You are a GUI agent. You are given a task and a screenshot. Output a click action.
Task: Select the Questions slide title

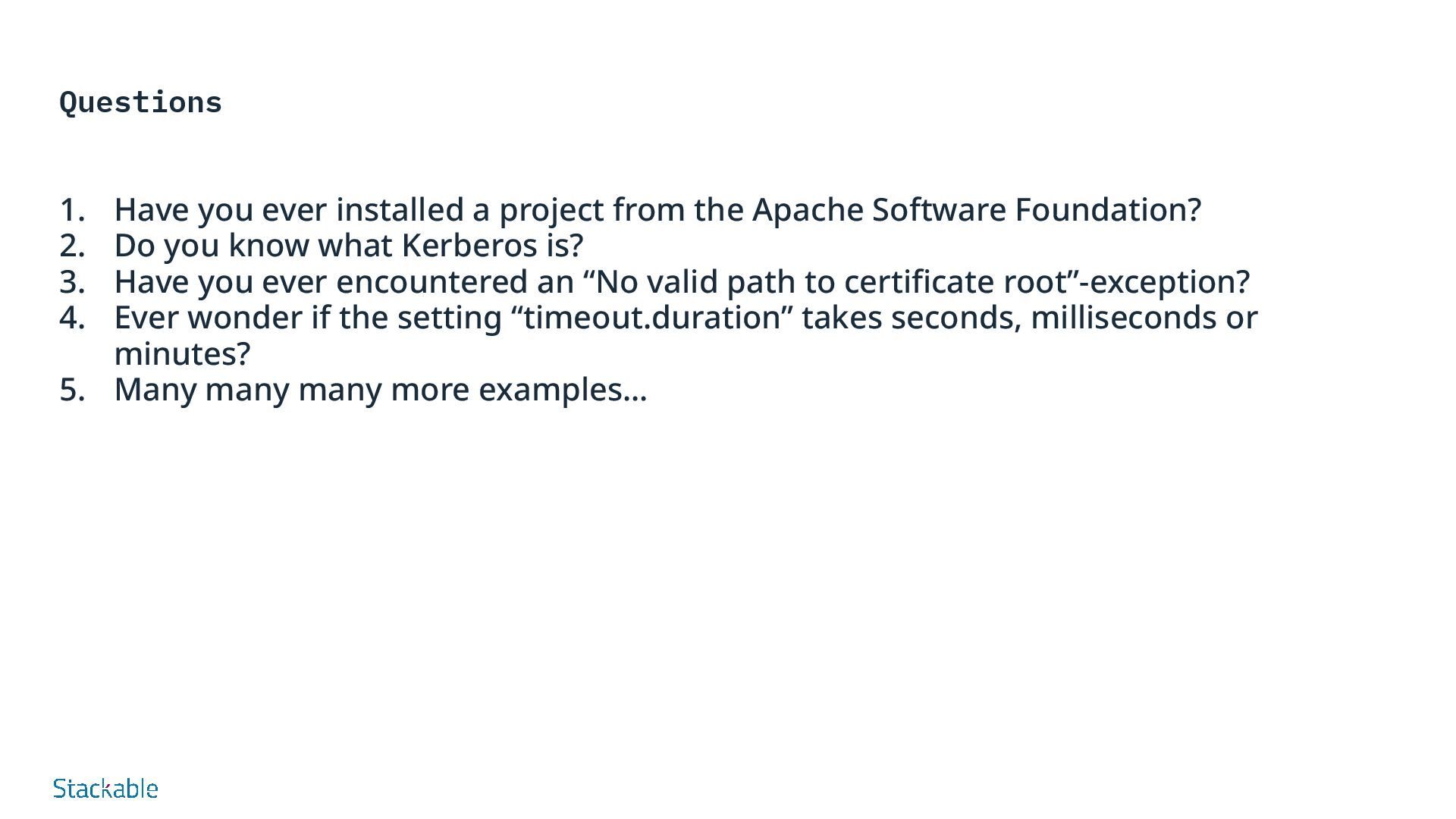point(140,102)
